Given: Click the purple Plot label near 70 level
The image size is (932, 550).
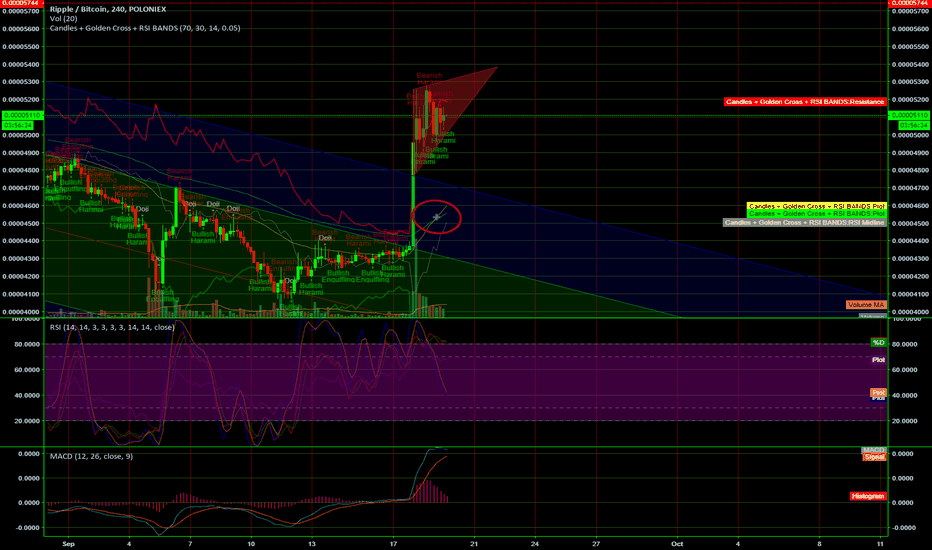Looking at the screenshot, I should click(x=878, y=360).
